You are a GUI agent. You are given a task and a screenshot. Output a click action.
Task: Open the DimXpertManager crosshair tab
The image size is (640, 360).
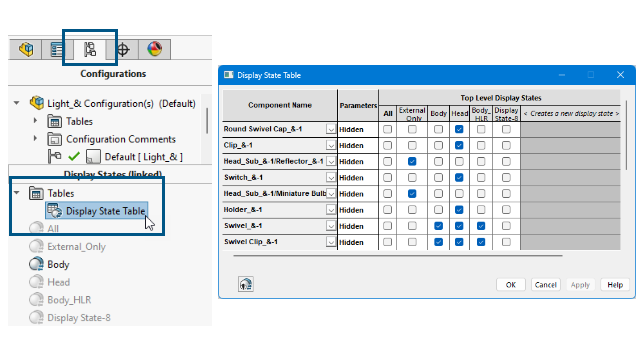tap(123, 49)
